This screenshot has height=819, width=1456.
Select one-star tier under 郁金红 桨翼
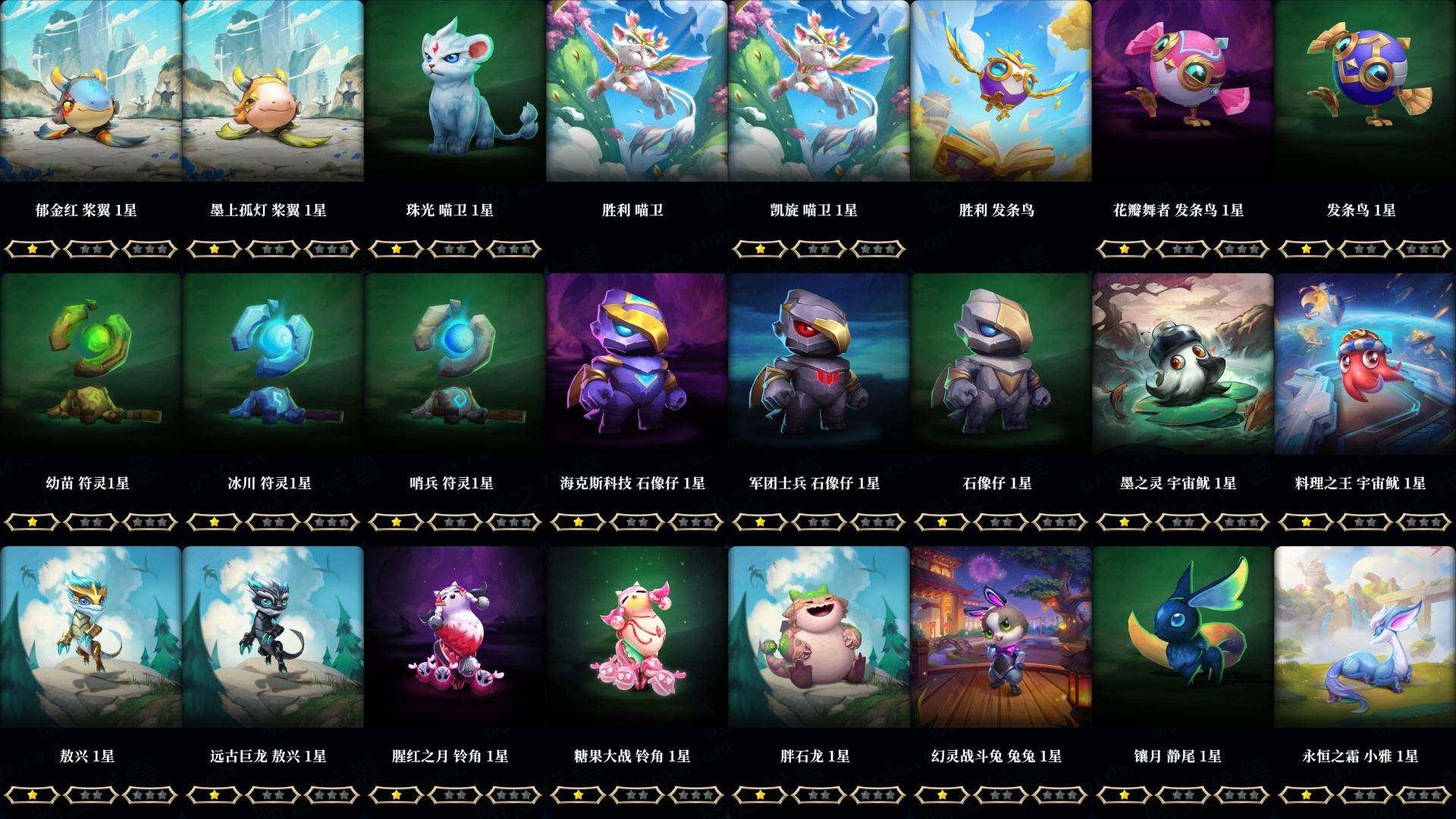32,249
